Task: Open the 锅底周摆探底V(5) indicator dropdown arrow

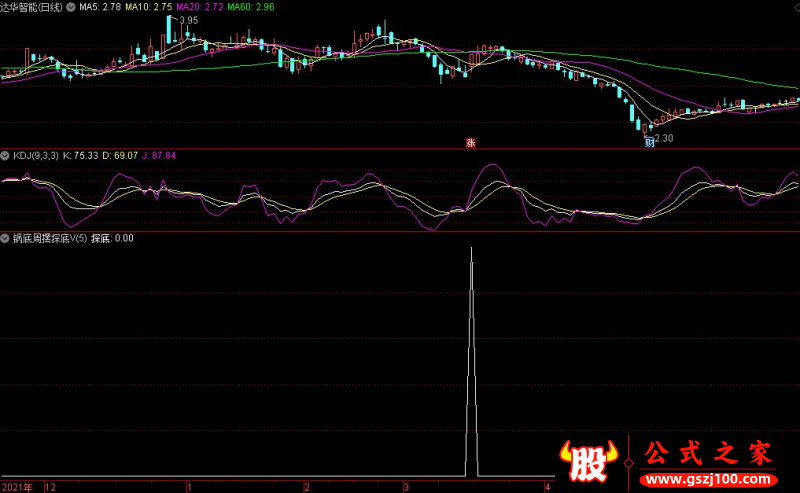Action: 5,238
